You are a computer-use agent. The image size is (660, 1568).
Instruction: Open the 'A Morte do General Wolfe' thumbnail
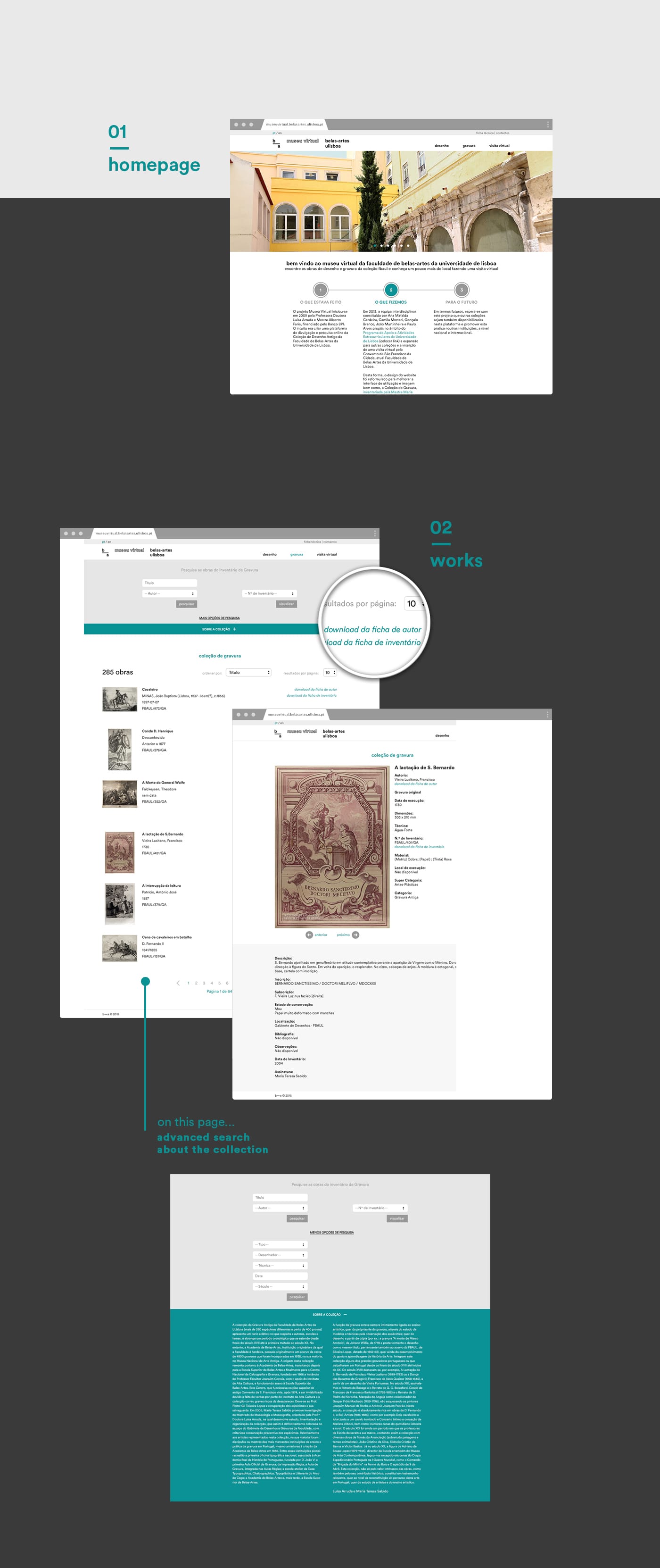click(x=119, y=794)
